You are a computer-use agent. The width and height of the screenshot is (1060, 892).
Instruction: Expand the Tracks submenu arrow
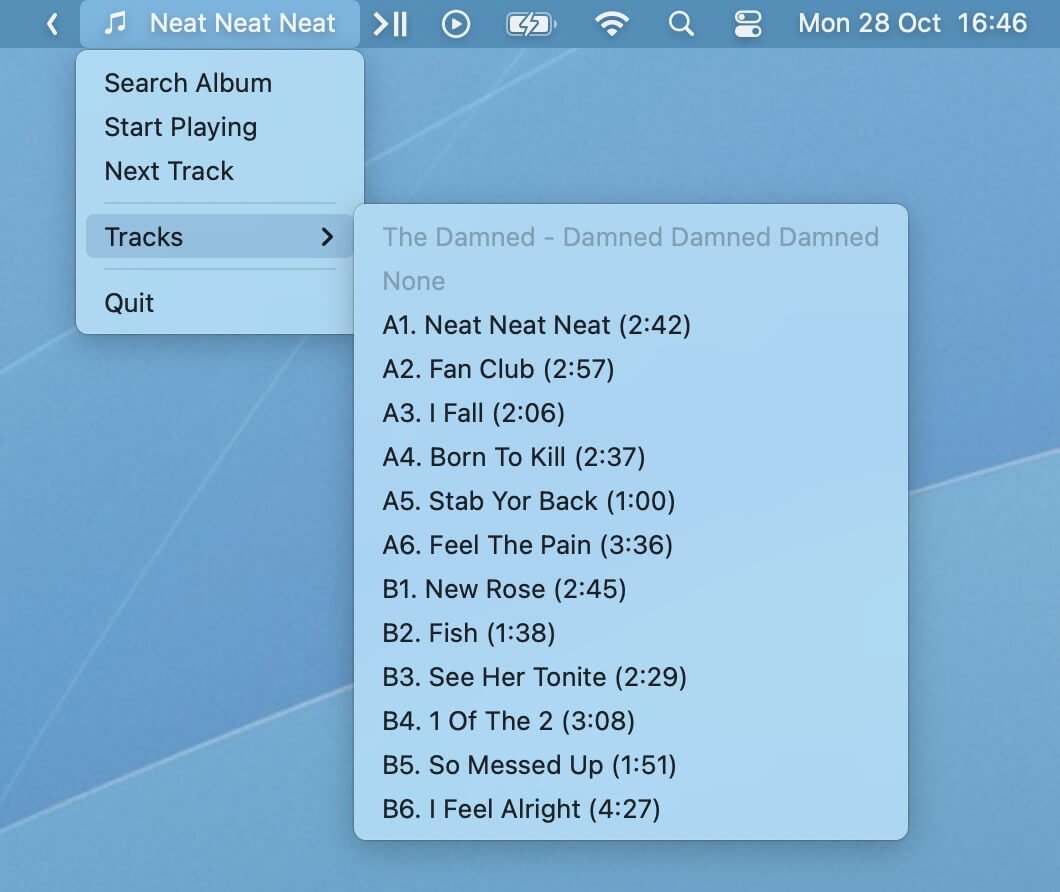(x=326, y=237)
